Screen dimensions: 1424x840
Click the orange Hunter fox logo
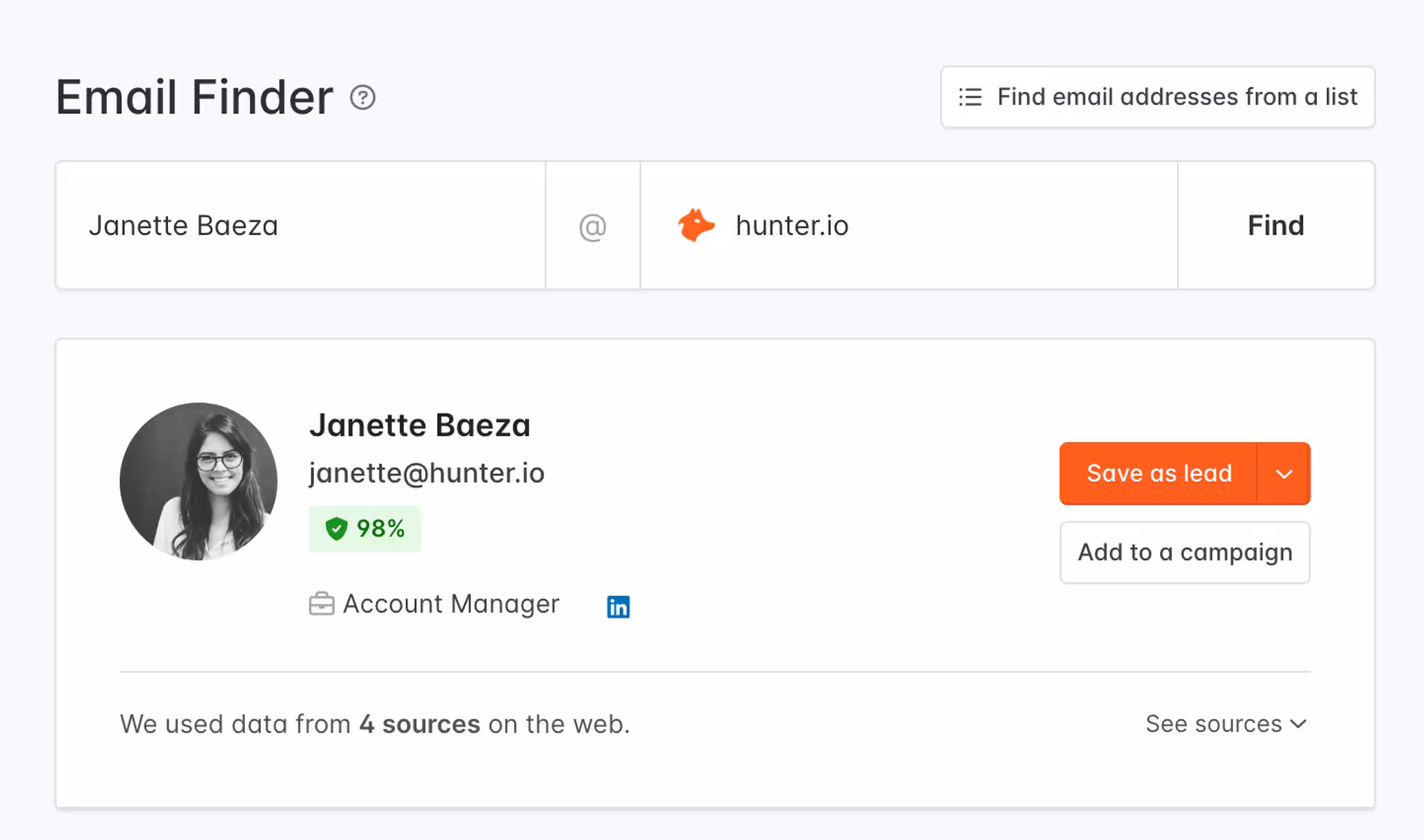click(x=696, y=226)
